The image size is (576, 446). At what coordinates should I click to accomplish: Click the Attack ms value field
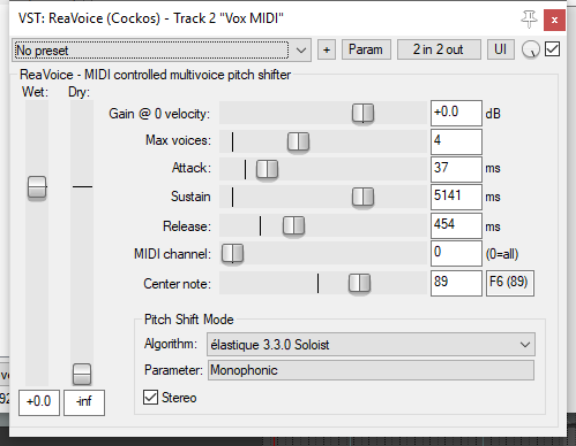click(x=456, y=169)
